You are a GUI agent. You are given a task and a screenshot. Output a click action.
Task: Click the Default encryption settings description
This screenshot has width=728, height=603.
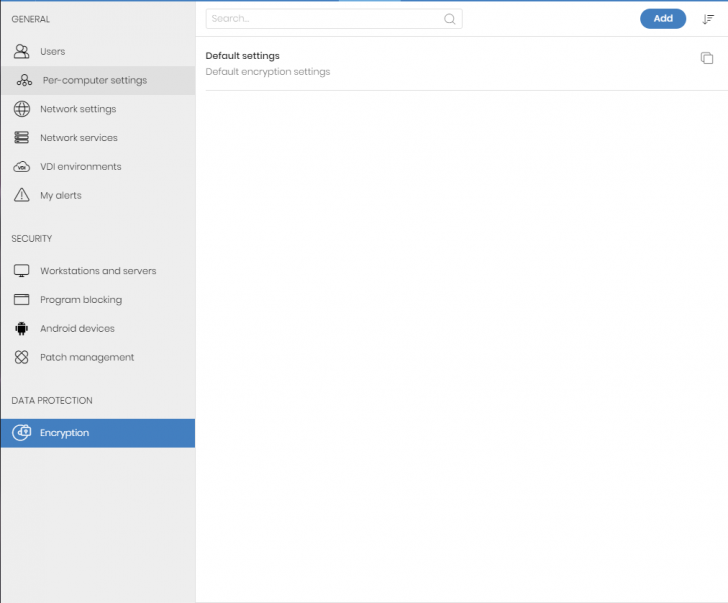point(268,72)
